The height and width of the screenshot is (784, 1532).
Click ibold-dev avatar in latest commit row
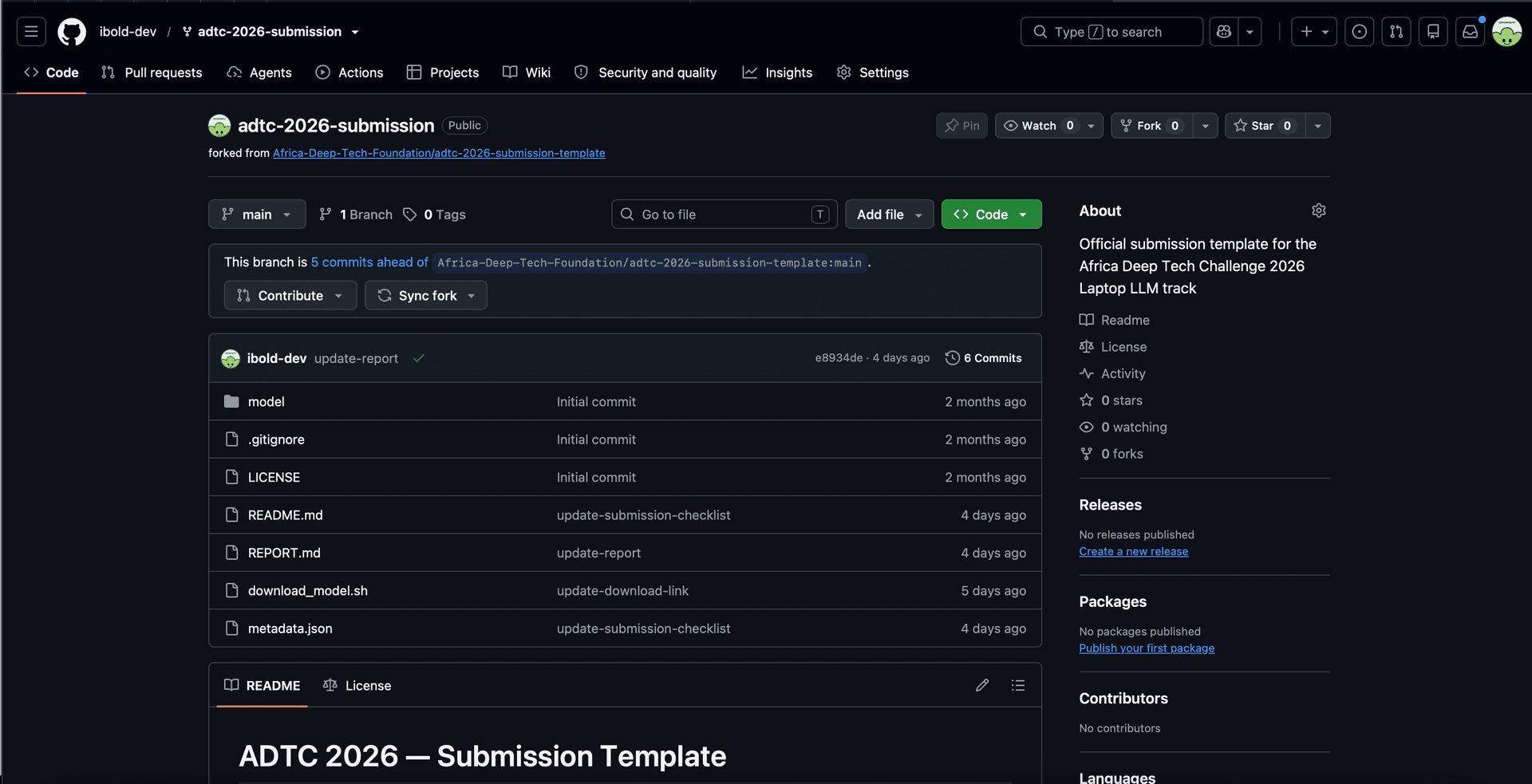click(x=231, y=358)
